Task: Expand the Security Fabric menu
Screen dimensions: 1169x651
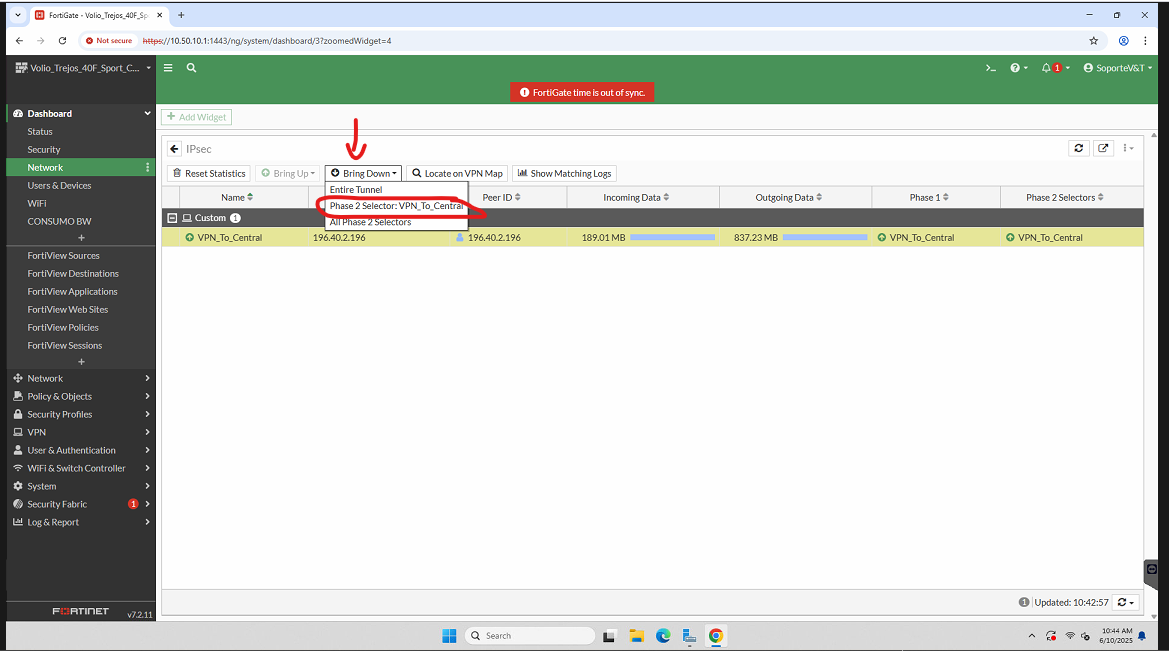Action: click(81, 504)
